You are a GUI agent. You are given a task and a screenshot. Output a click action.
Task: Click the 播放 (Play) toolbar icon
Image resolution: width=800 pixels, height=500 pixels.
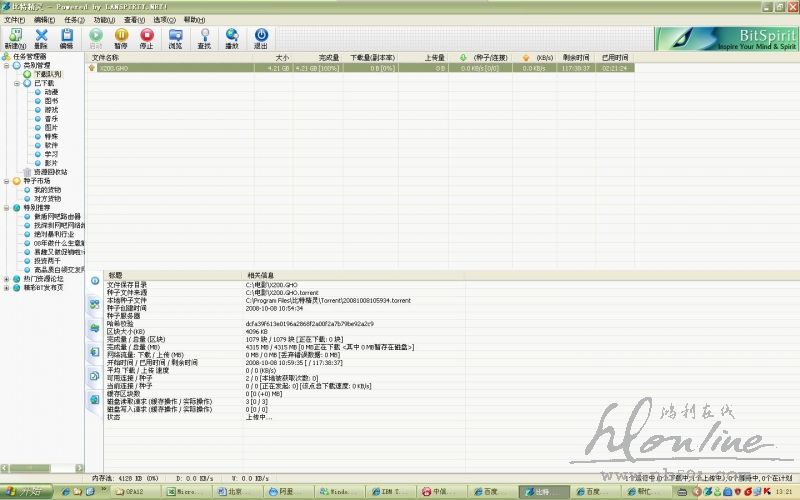[232, 37]
